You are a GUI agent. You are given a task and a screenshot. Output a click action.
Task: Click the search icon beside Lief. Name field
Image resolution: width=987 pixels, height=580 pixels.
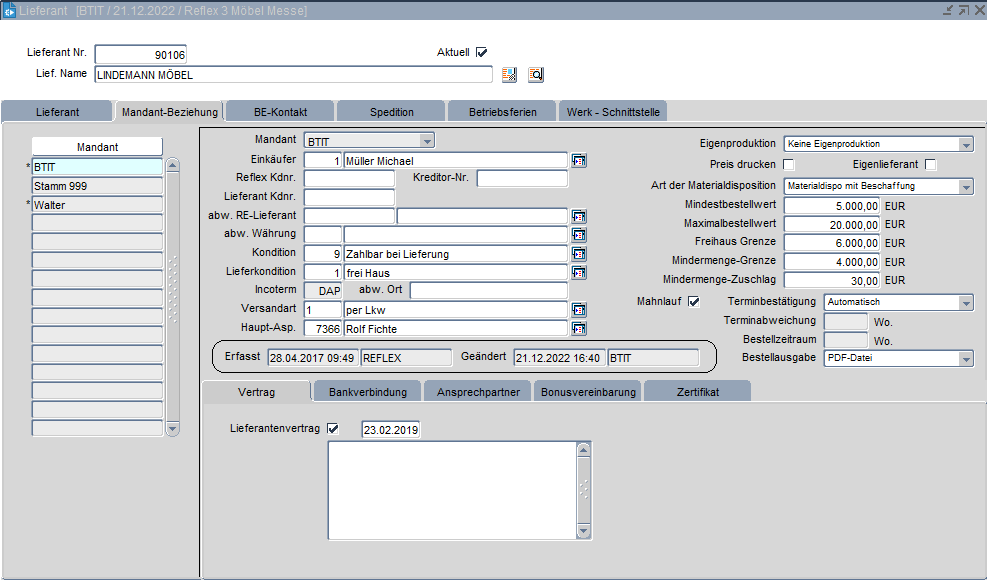point(535,75)
